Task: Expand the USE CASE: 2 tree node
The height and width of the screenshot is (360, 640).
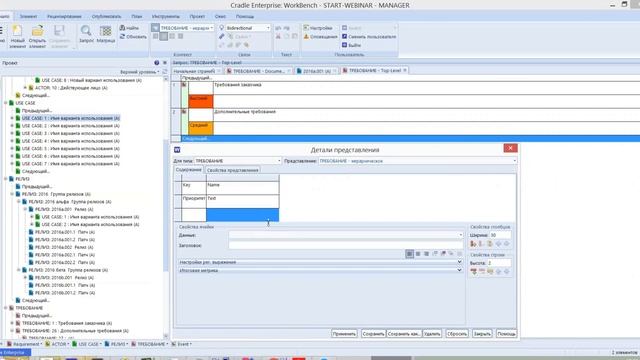Action: coord(12,126)
